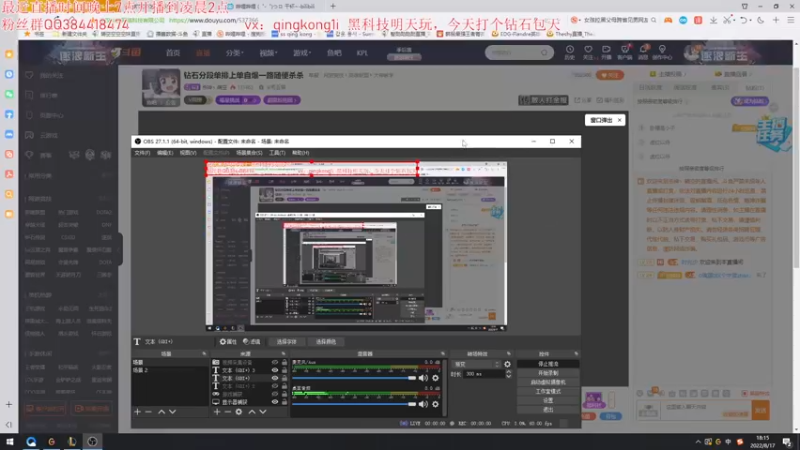Viewport: 800px width, 450px height.
Task: Move selected source down in Sources list
Action: click(x=263, y=412)
